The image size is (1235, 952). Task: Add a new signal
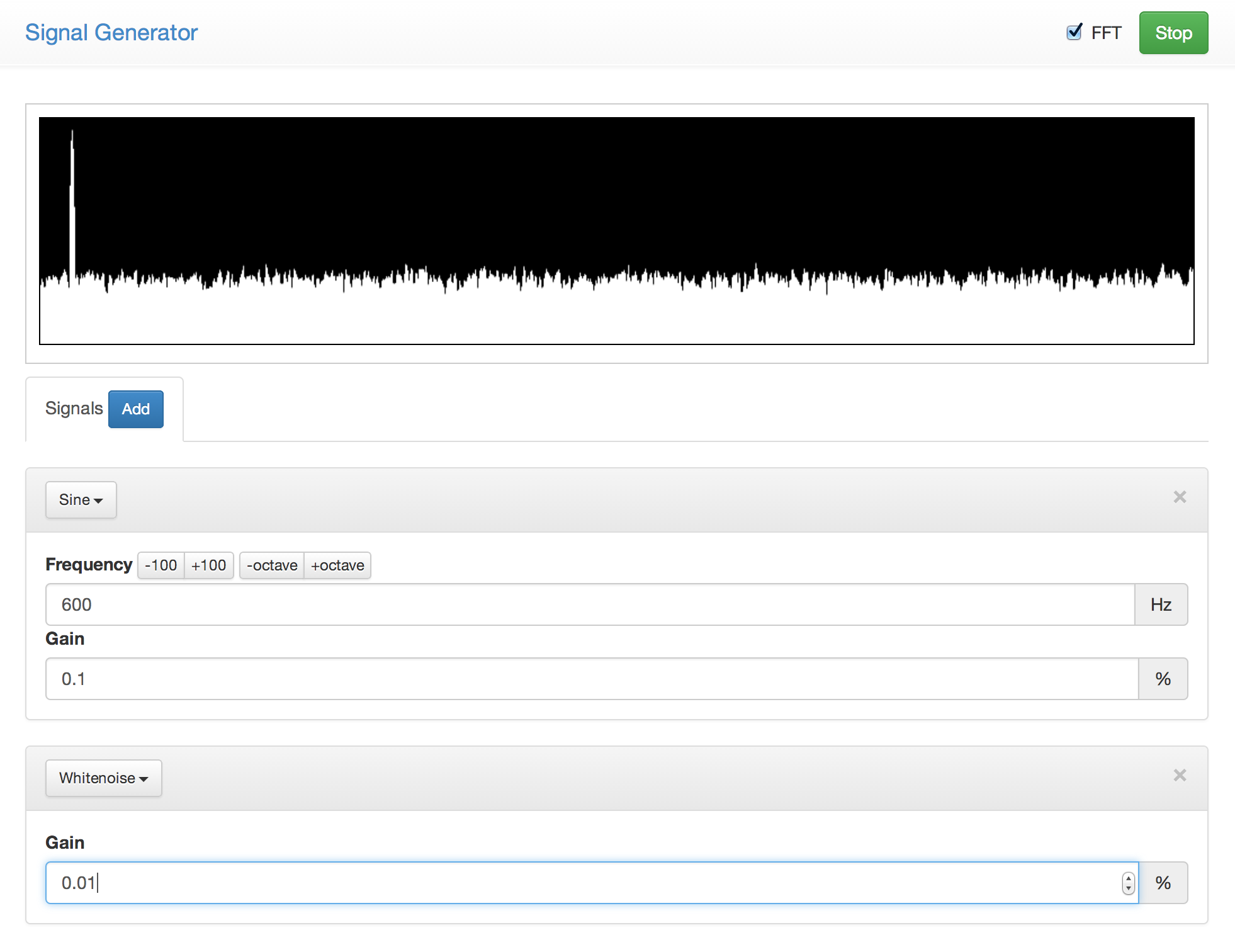135,409
